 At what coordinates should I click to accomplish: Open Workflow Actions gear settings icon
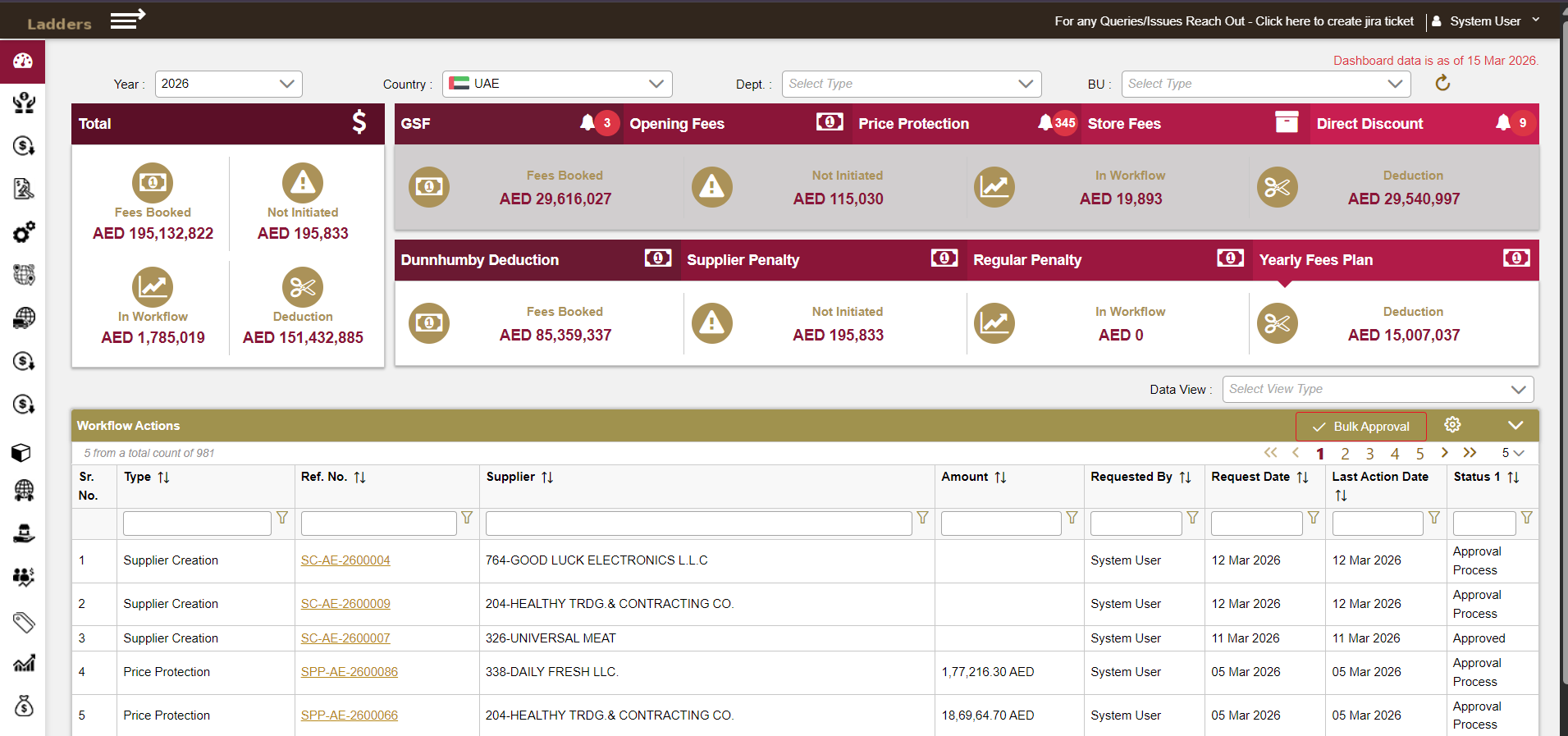coord(1452,424)
